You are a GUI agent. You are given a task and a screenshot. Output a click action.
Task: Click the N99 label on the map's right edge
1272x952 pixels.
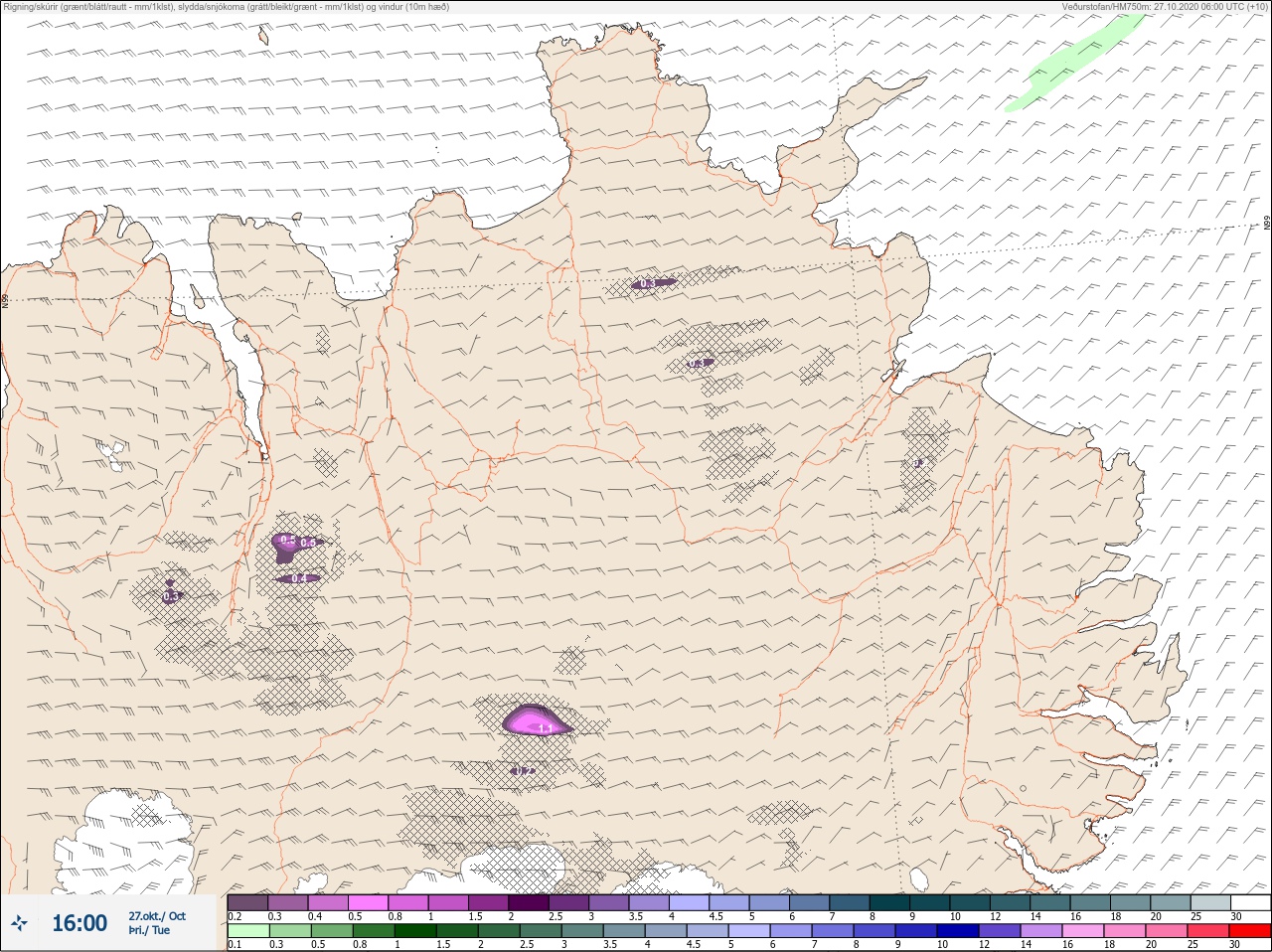pos(1267,224)
